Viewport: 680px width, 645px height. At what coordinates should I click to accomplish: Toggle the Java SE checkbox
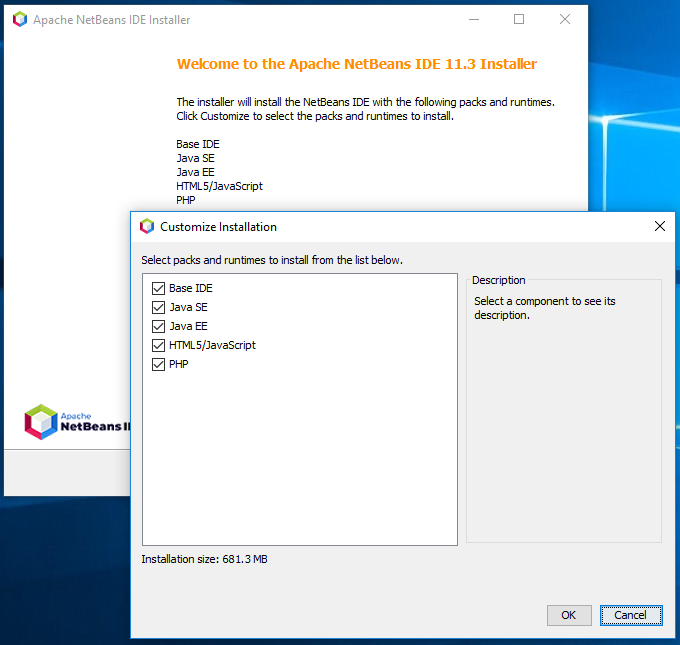click(158, 308)
